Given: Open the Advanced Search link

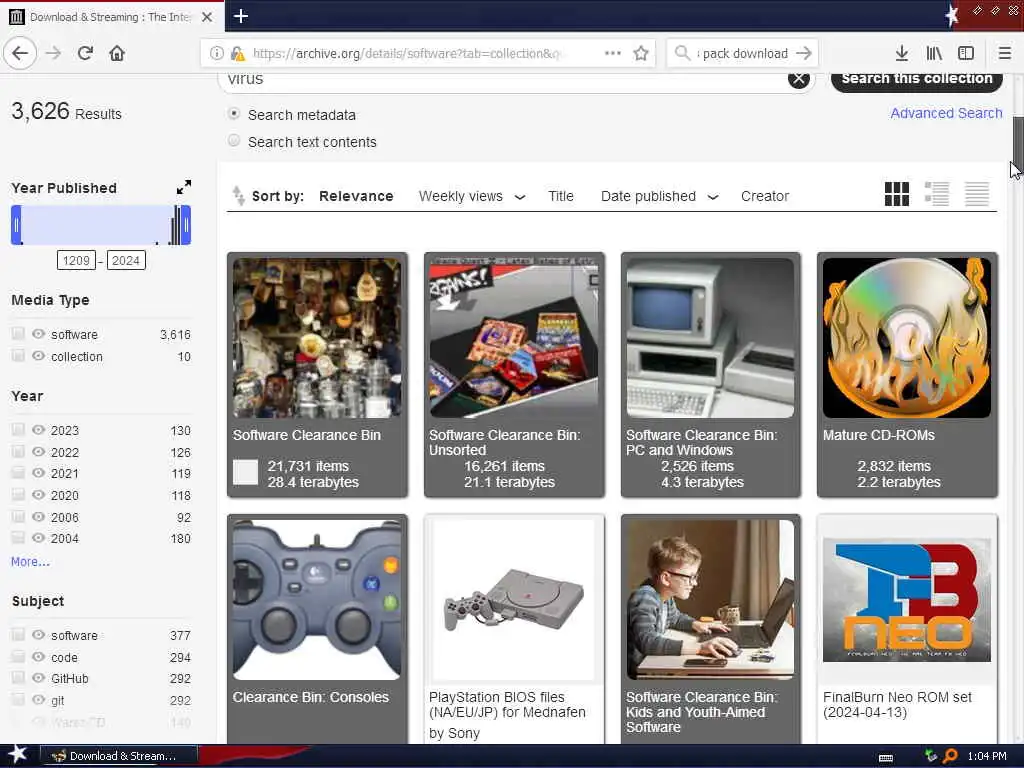Looking at the screenshot, I should click(946, 113).
